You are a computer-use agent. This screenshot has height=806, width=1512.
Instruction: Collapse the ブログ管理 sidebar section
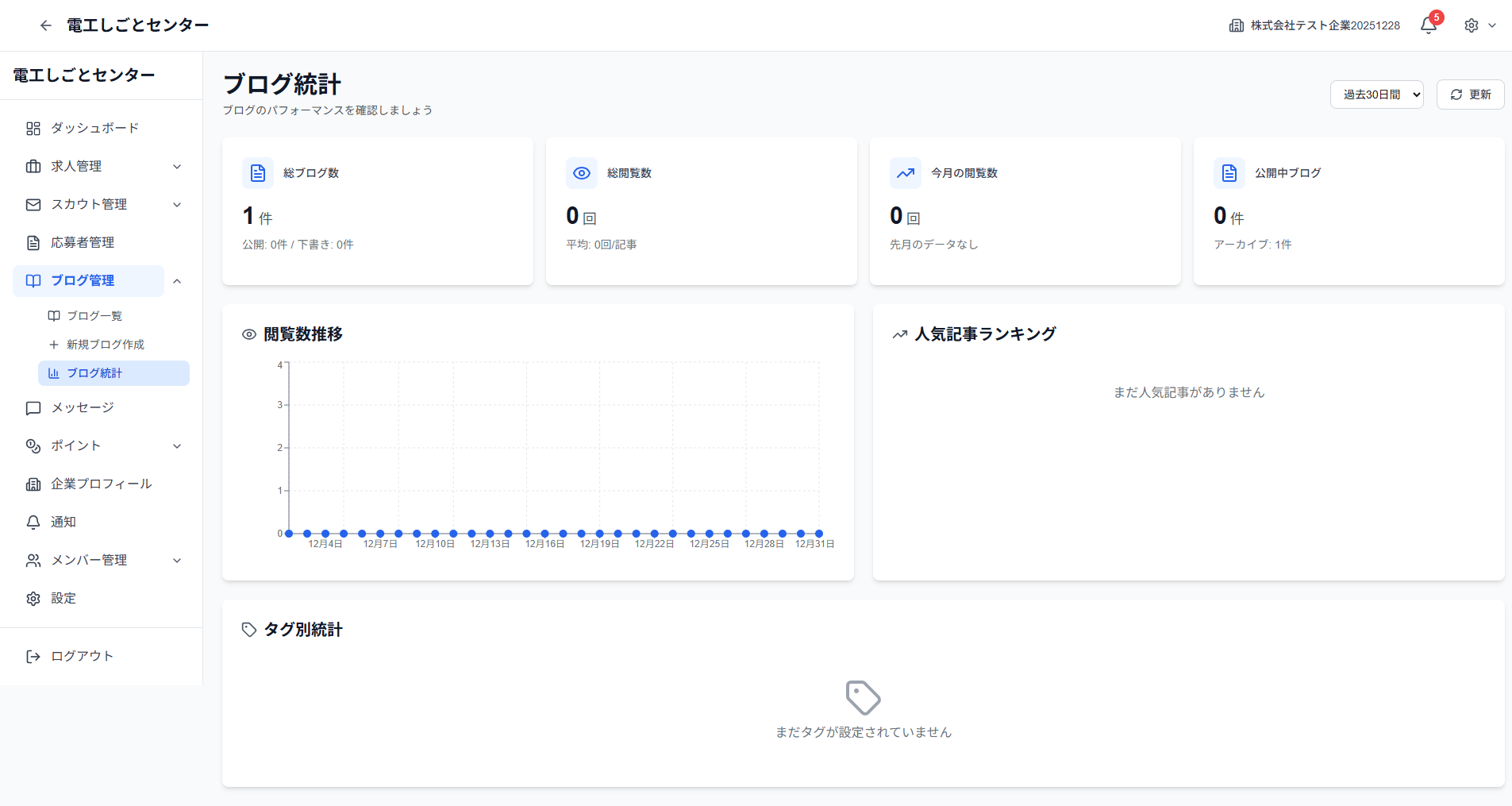[x=178, y=280]
